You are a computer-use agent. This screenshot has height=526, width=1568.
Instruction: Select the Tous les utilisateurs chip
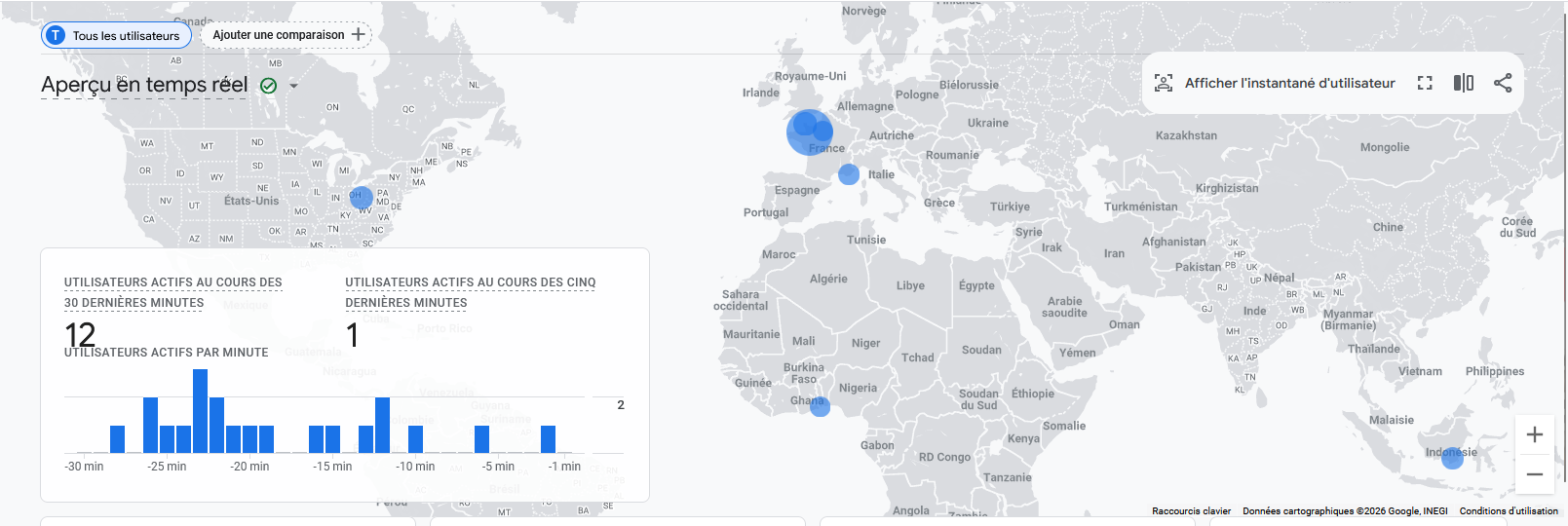coord(126,36)
